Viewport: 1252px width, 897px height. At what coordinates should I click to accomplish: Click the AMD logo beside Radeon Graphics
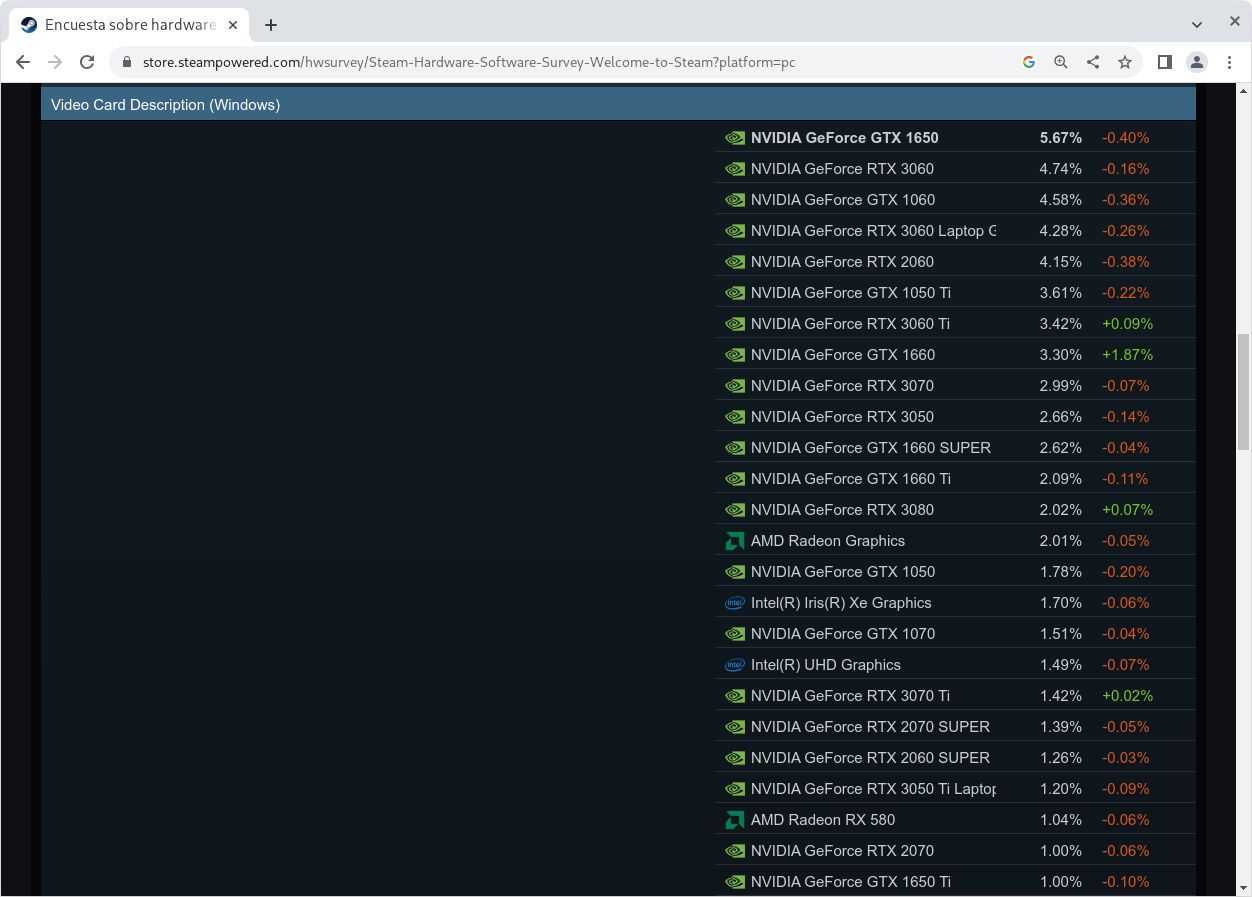735,541
